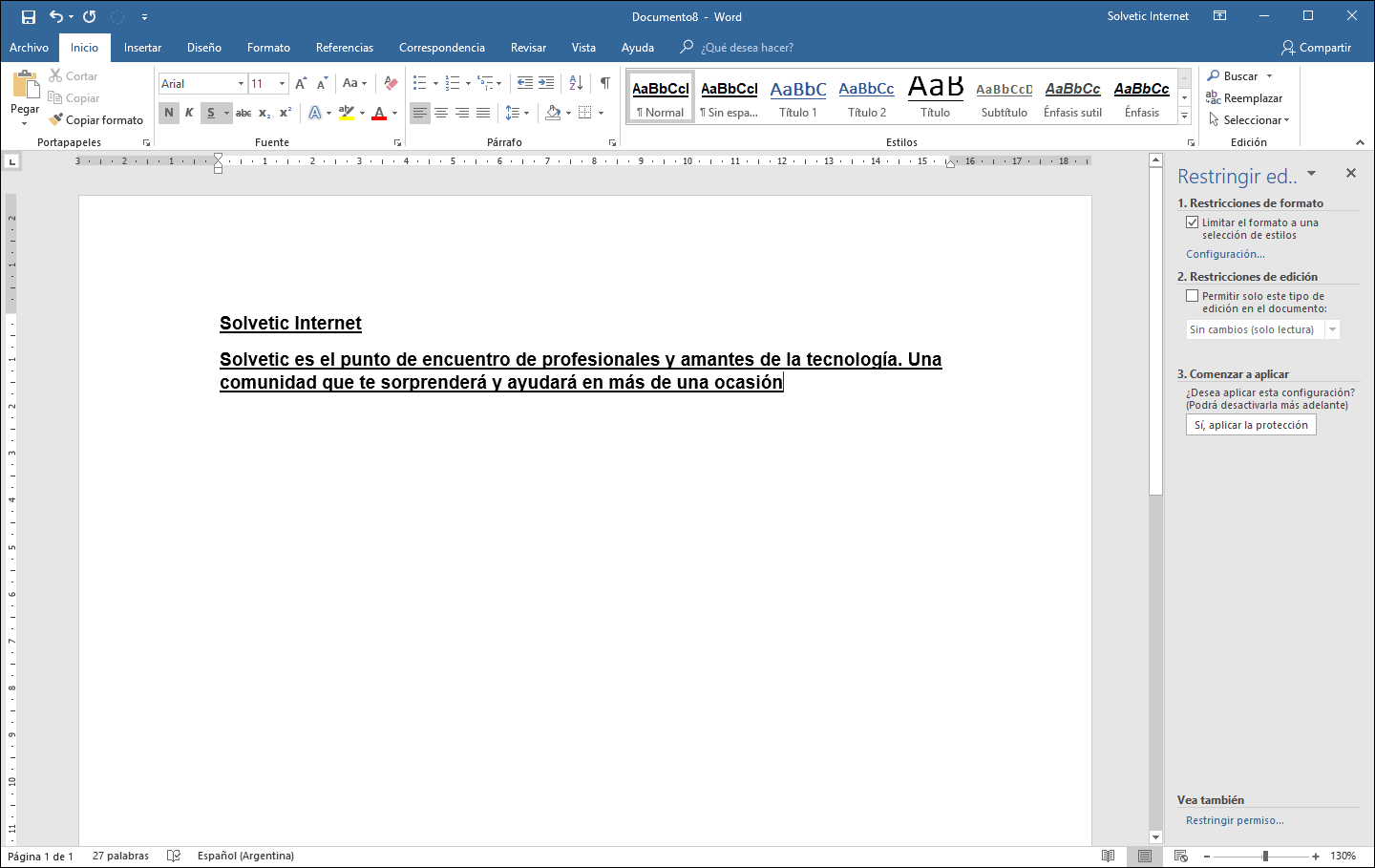The height and width of the screenshot is (868, 1375).
Task: Open the font size dropdown
Action: pyautogui.click(x=282, y=84)
